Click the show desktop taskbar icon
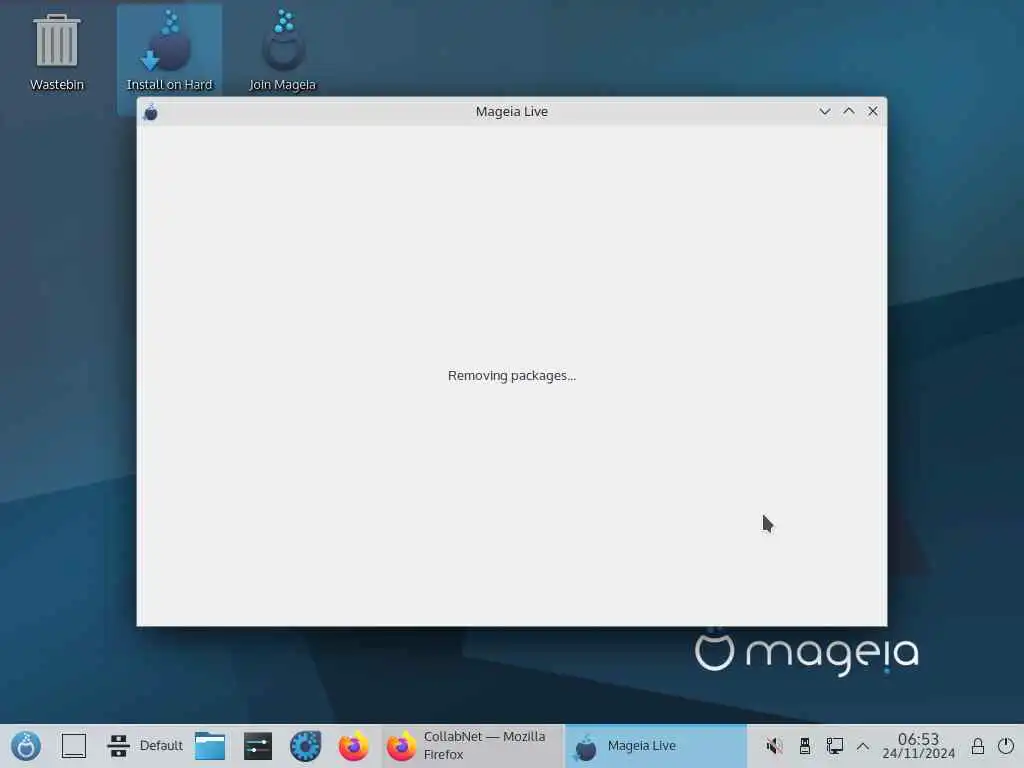1024x768 pixels. 74,746
